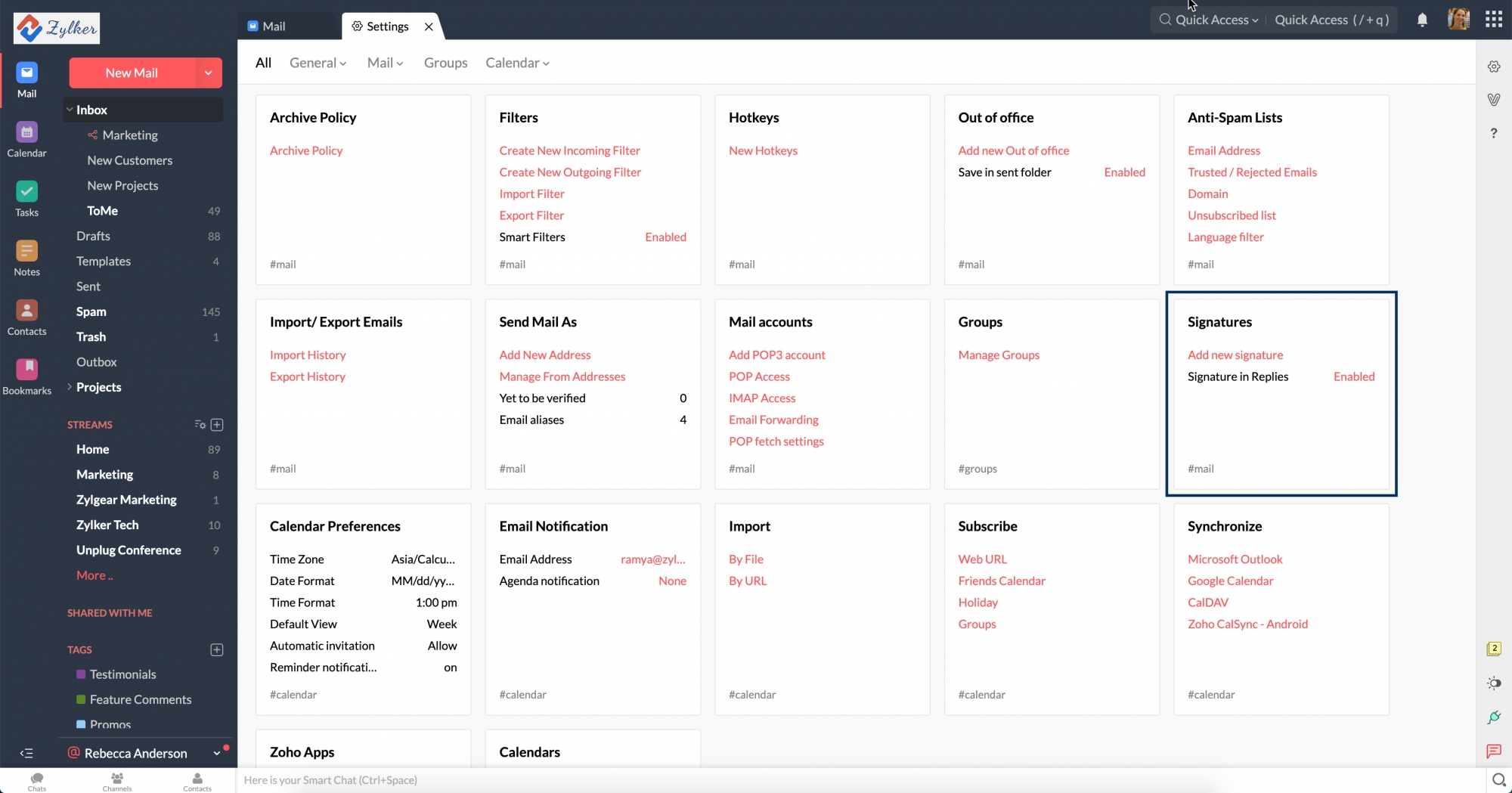Open the Tasks app icon
The height and width of the screenshot is (793, 1512).
[x=26, y=199]
